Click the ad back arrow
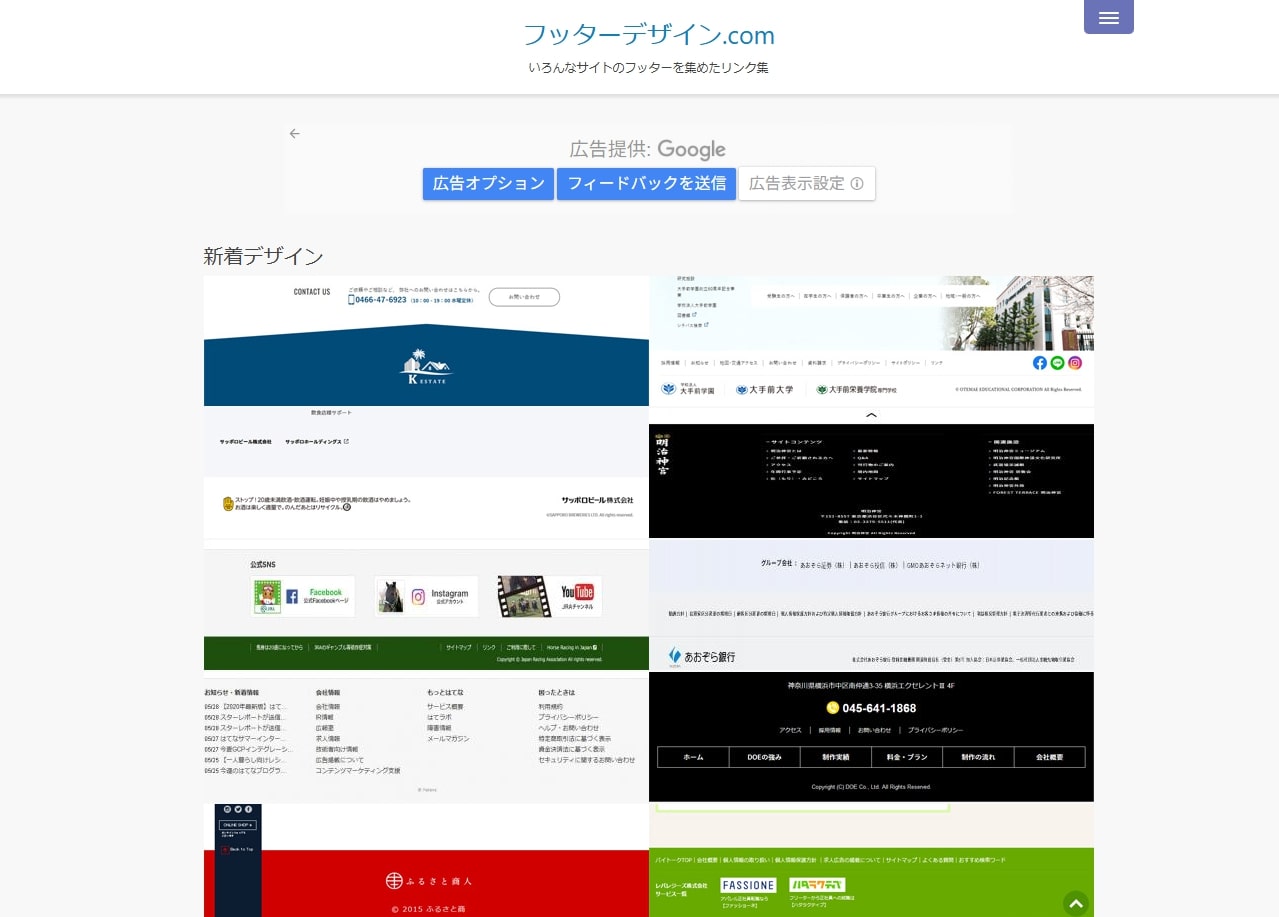The width and height of the screenshot is (1279, 917). point(294,134)
